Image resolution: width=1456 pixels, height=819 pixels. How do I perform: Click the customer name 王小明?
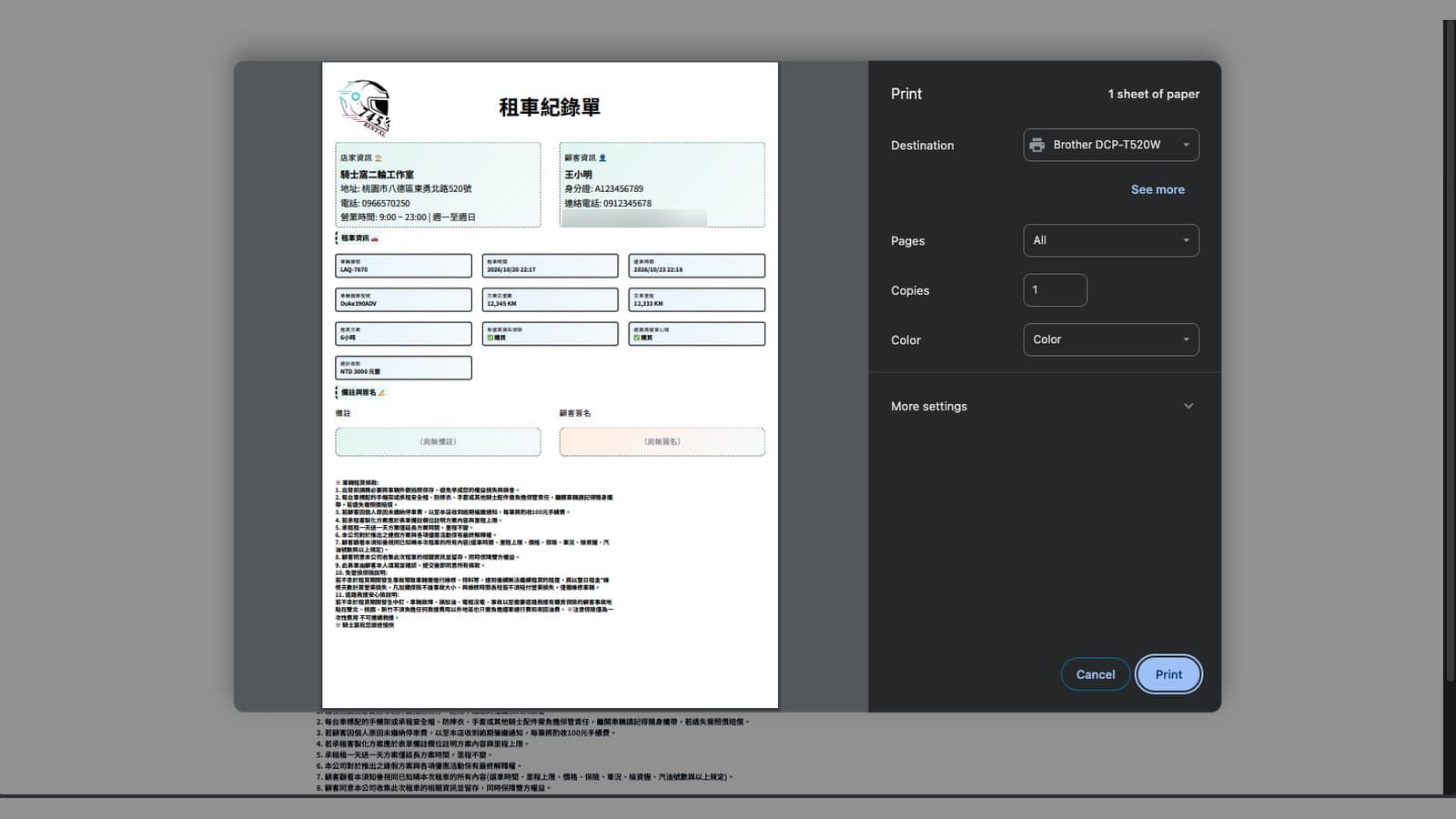coord(578,175)
